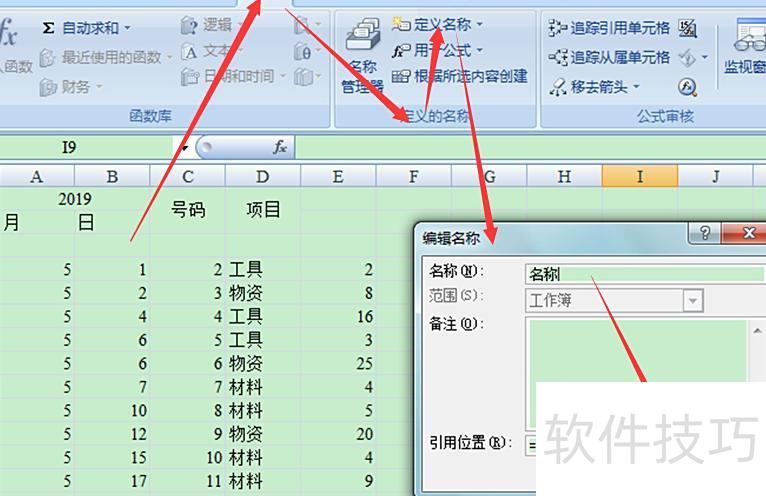Expand the Name Box dropdown arrow
Image resolution: width=766 pixels, height=496 pixels.
pyautogui.click(x=185, y=148)
